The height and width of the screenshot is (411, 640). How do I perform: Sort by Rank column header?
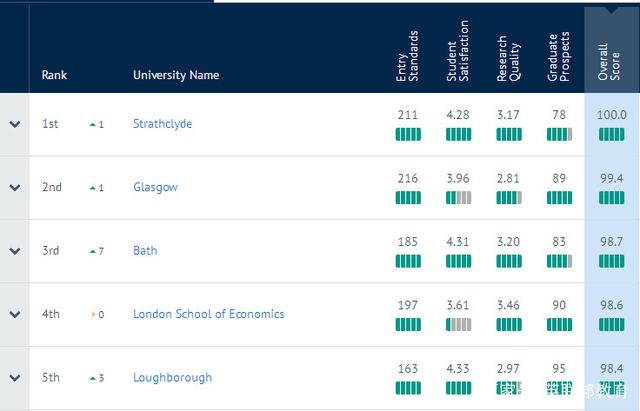click(54, 75)
